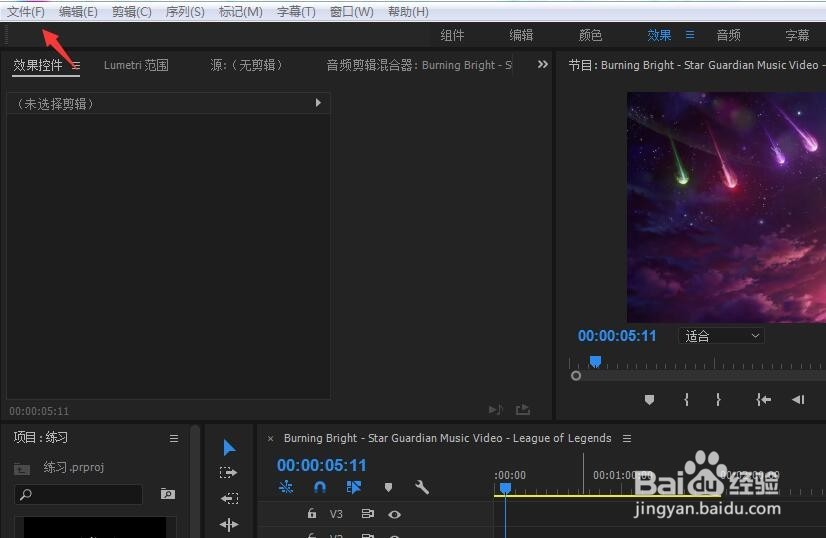The image size is (826, 538).
Task: Click the timeline playhead marker
Action: click(505, 488)
